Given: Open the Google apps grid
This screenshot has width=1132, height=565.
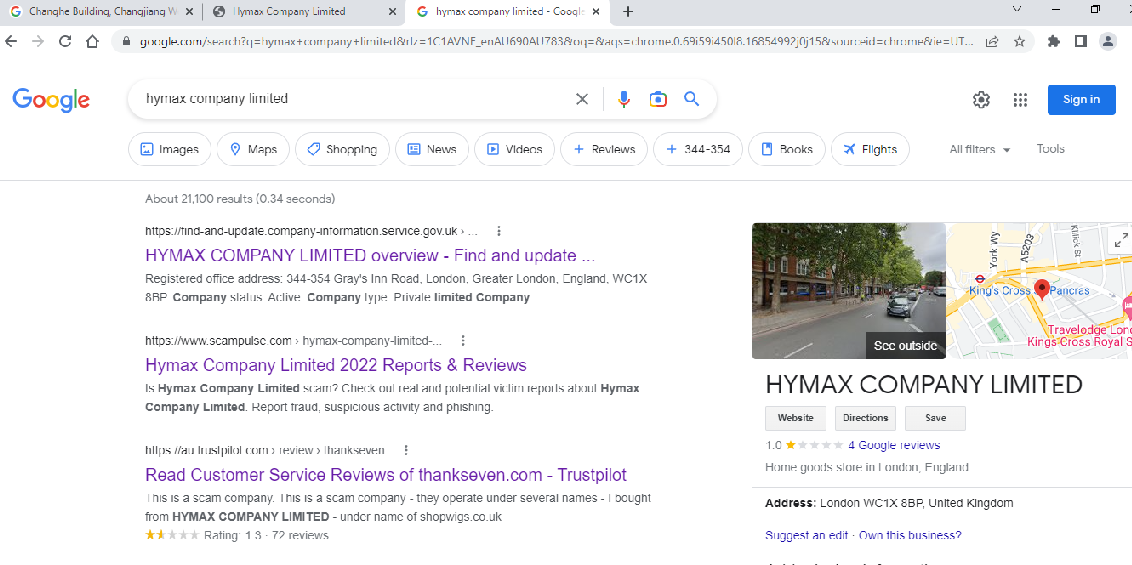Looking at the screenshot, I should pos(1019,100).
